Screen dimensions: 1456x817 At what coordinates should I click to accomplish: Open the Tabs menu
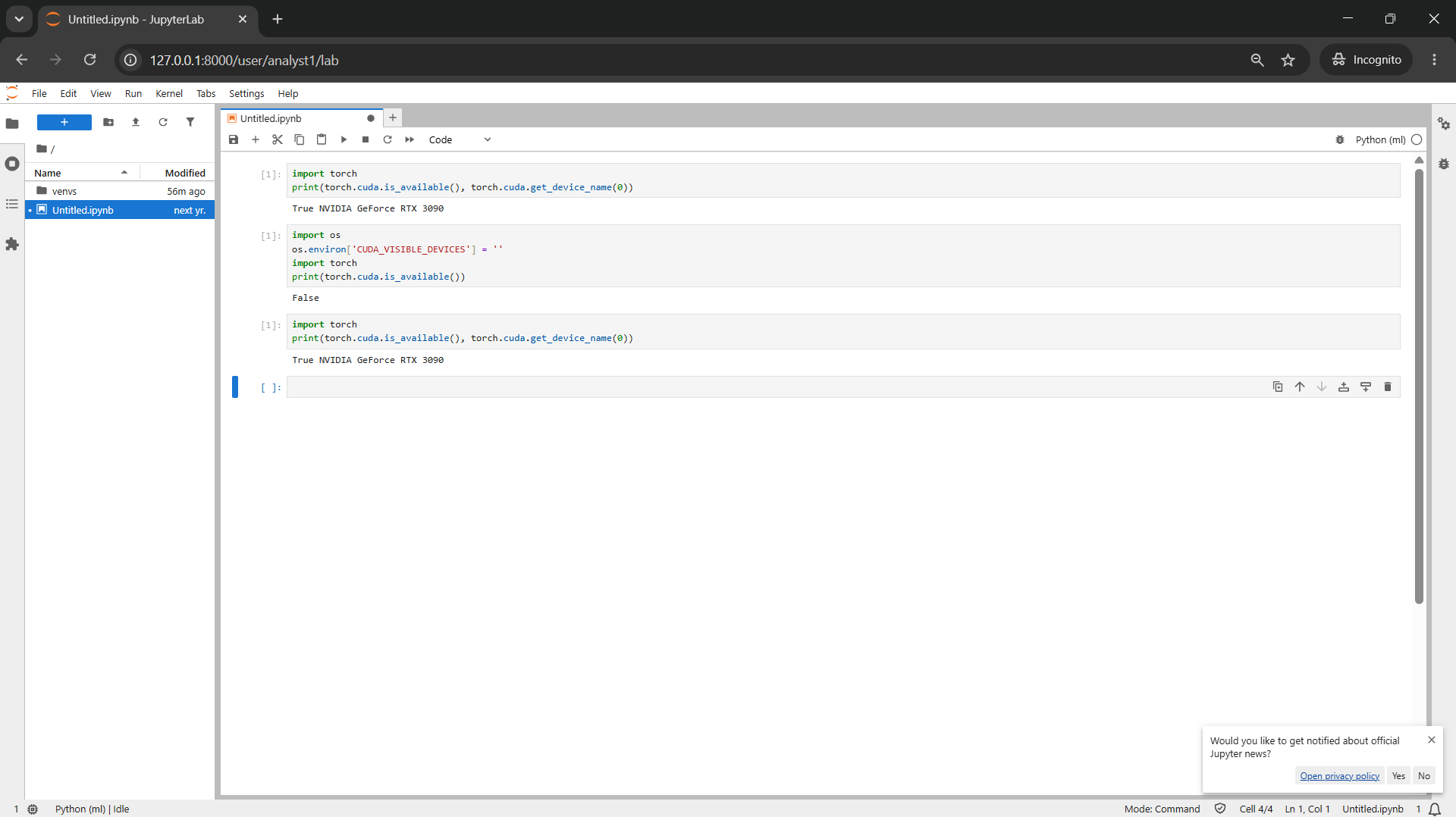(206, 93)
